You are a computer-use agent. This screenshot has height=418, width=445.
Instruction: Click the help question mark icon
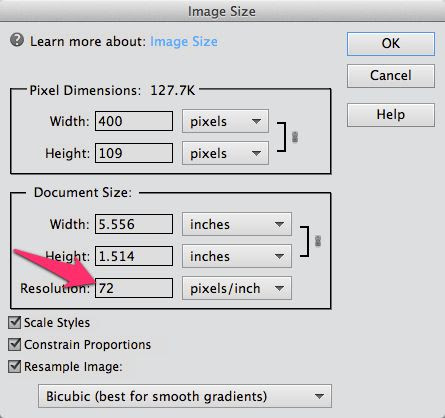[x=17, y=40]
